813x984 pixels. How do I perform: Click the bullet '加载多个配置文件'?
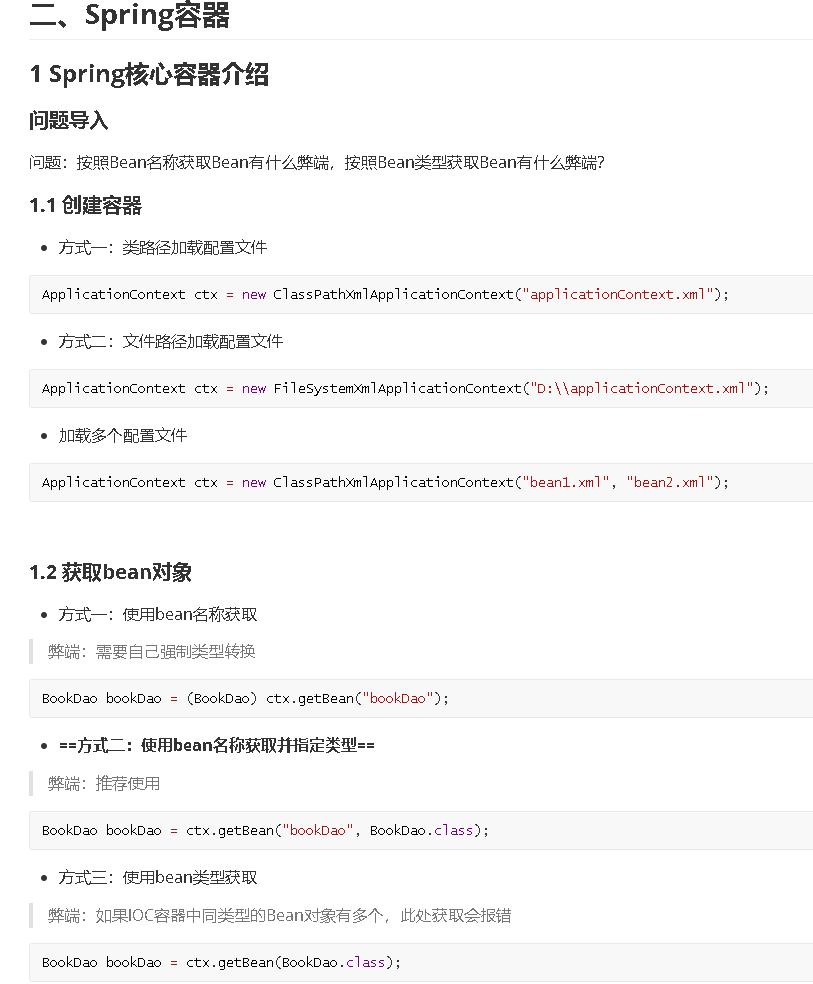(123, 436)
